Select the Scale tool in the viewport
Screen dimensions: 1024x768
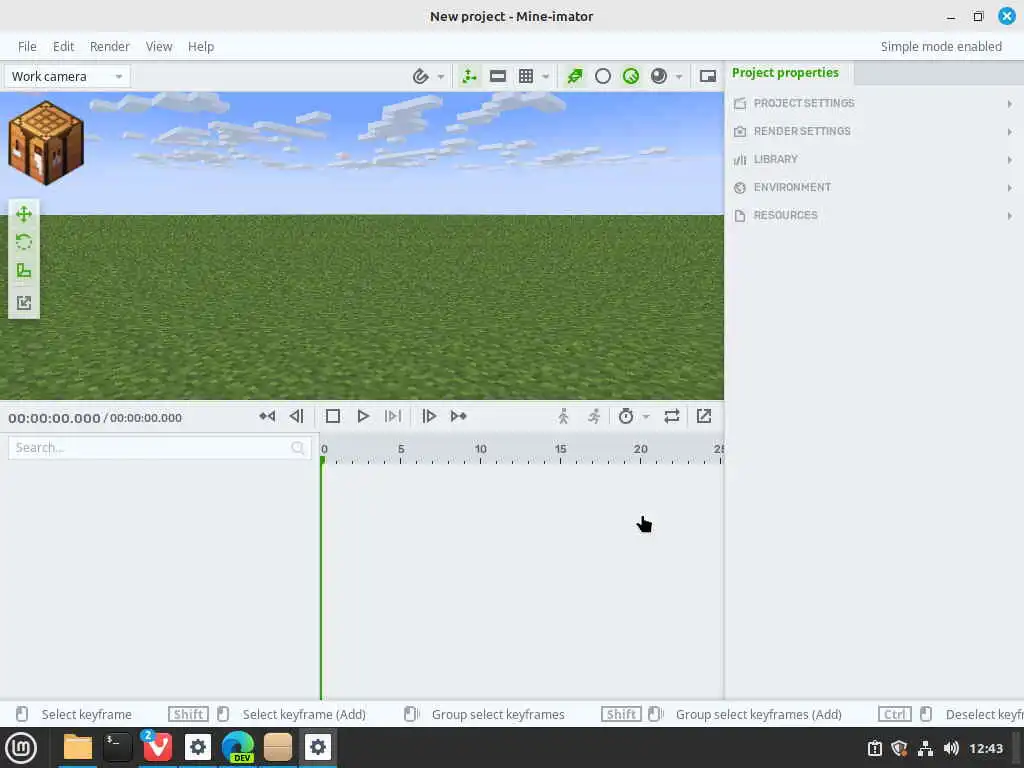[24, 270]
